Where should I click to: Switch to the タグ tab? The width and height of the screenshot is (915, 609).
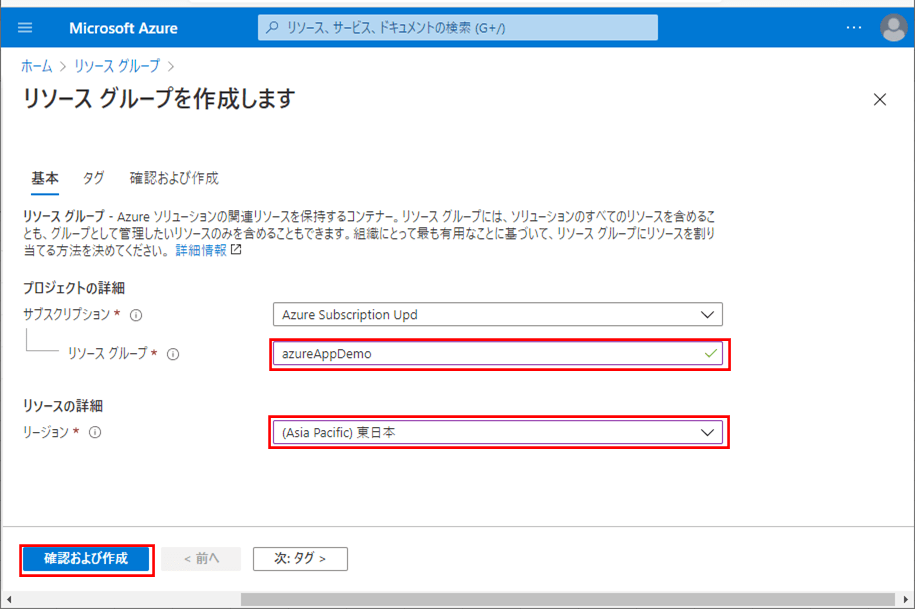pyautogui.click(x=93, y=178)
